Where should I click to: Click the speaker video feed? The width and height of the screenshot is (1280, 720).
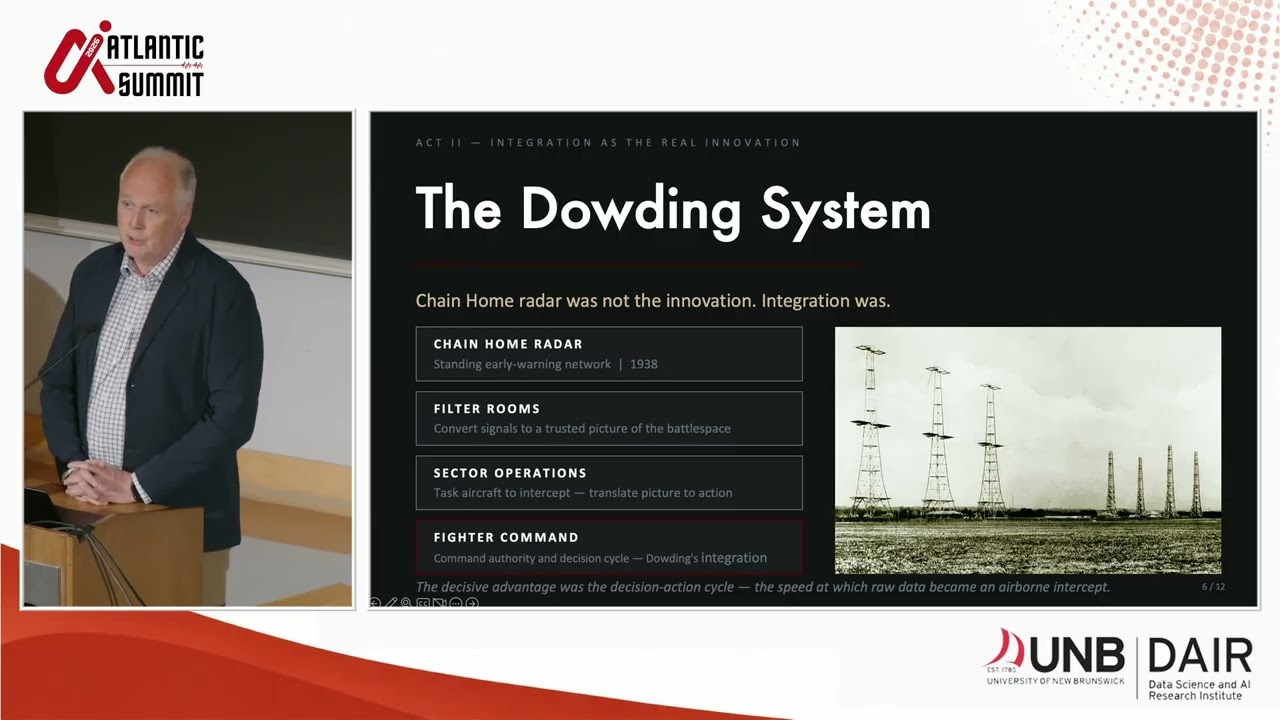tap(188, 360)
